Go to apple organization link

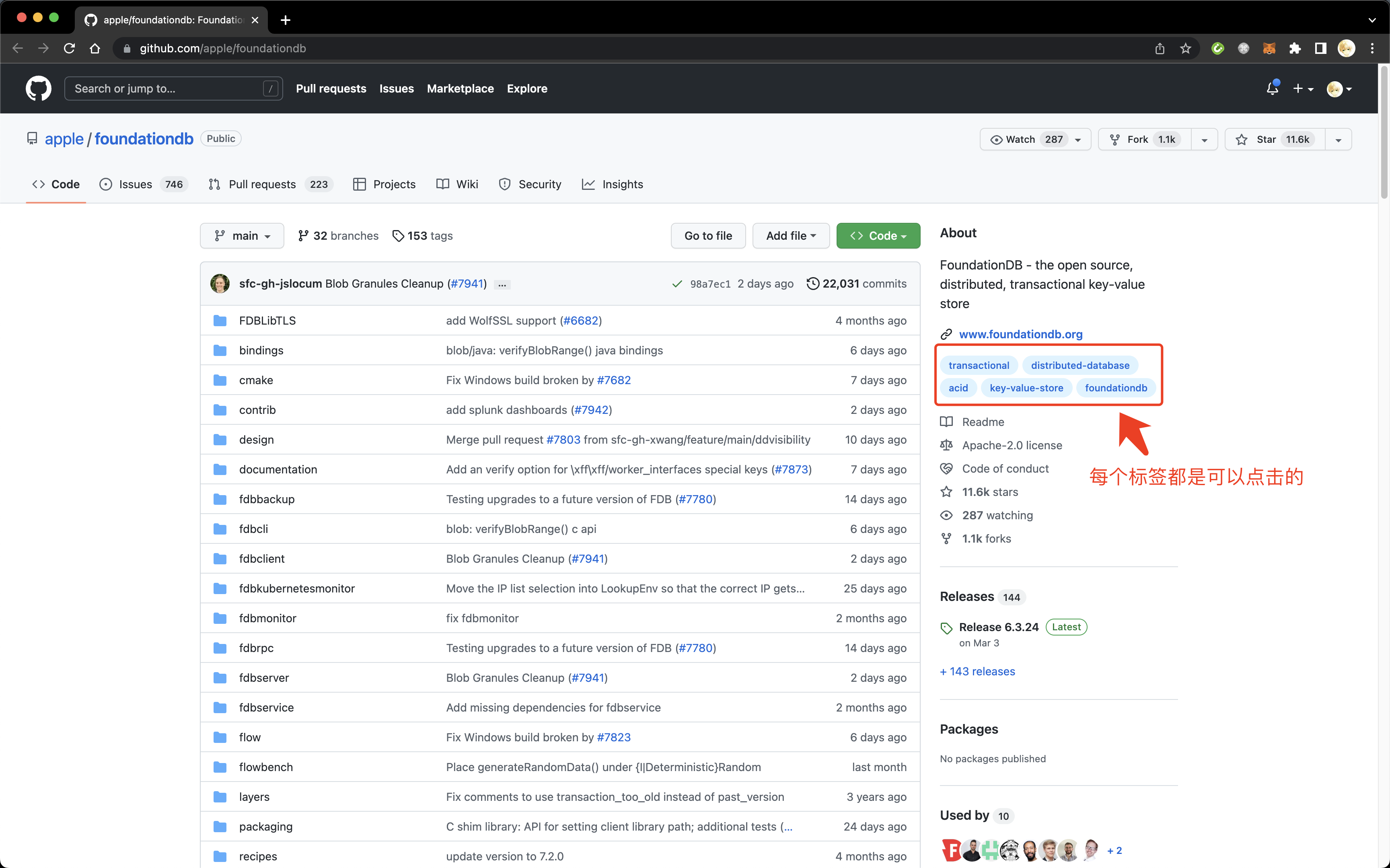pos(64,139)
